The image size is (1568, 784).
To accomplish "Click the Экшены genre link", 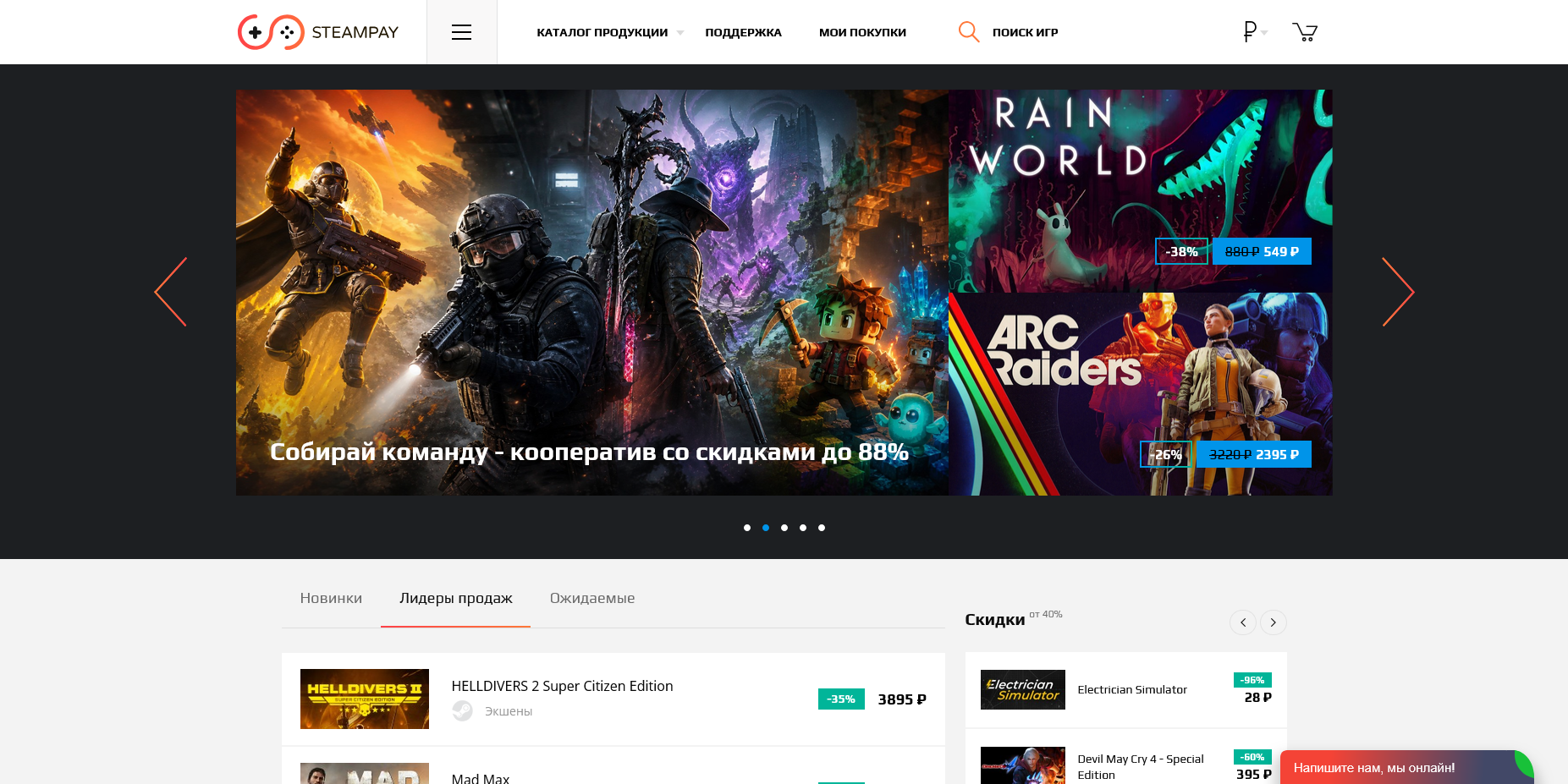I will (509, 711).
